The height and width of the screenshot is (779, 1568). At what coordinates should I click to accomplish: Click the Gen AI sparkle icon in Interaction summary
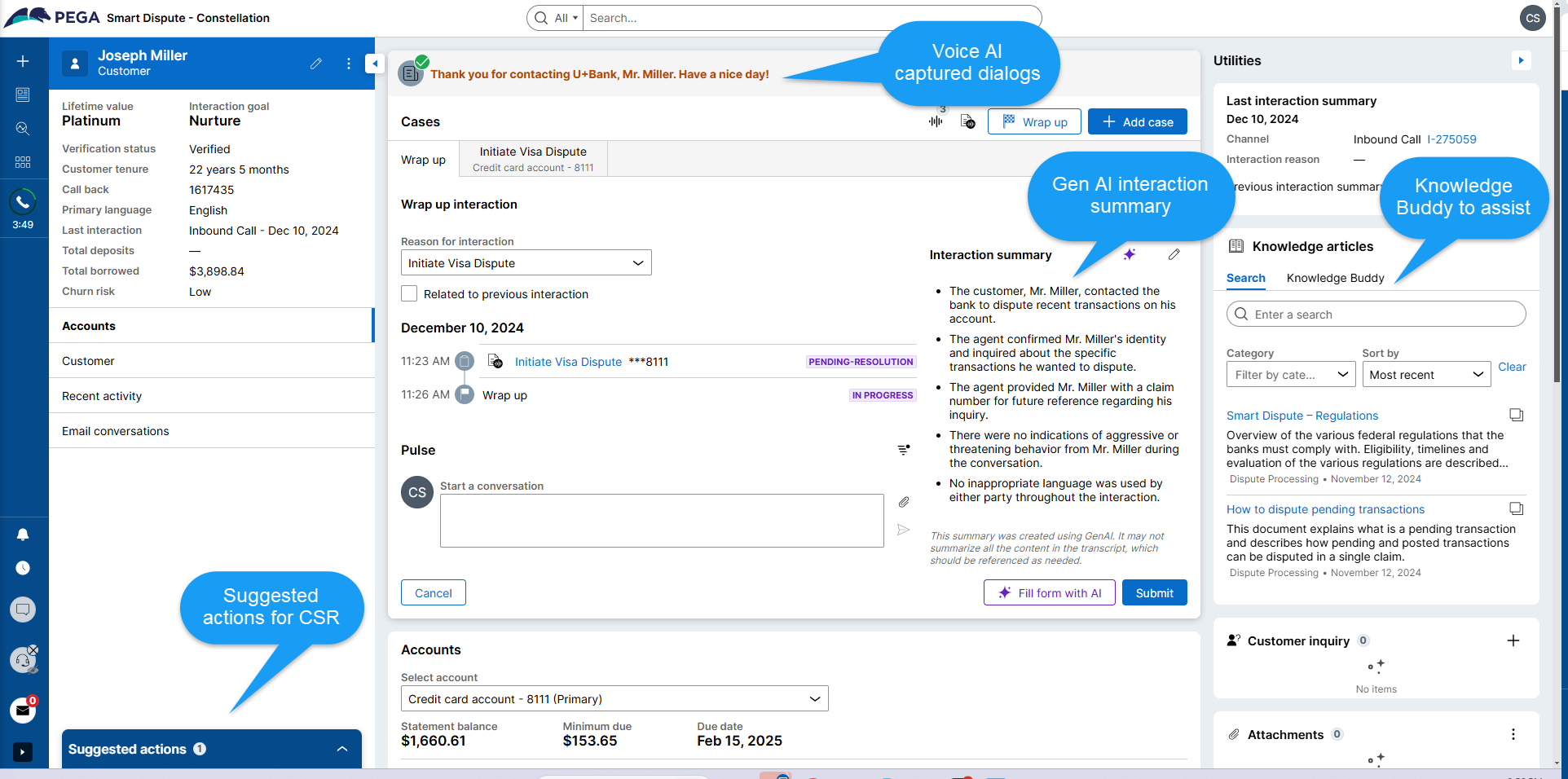coord(1129,254)
